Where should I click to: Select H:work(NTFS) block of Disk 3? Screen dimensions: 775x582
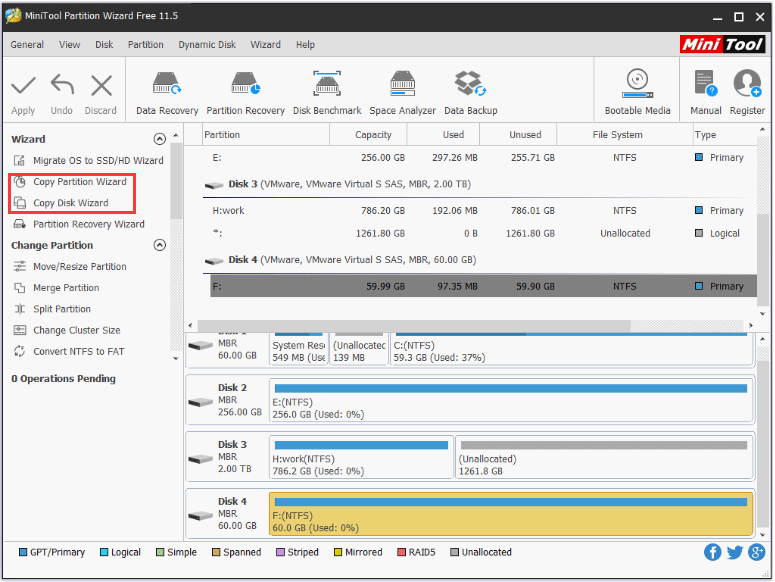click(x=361, y=457)
